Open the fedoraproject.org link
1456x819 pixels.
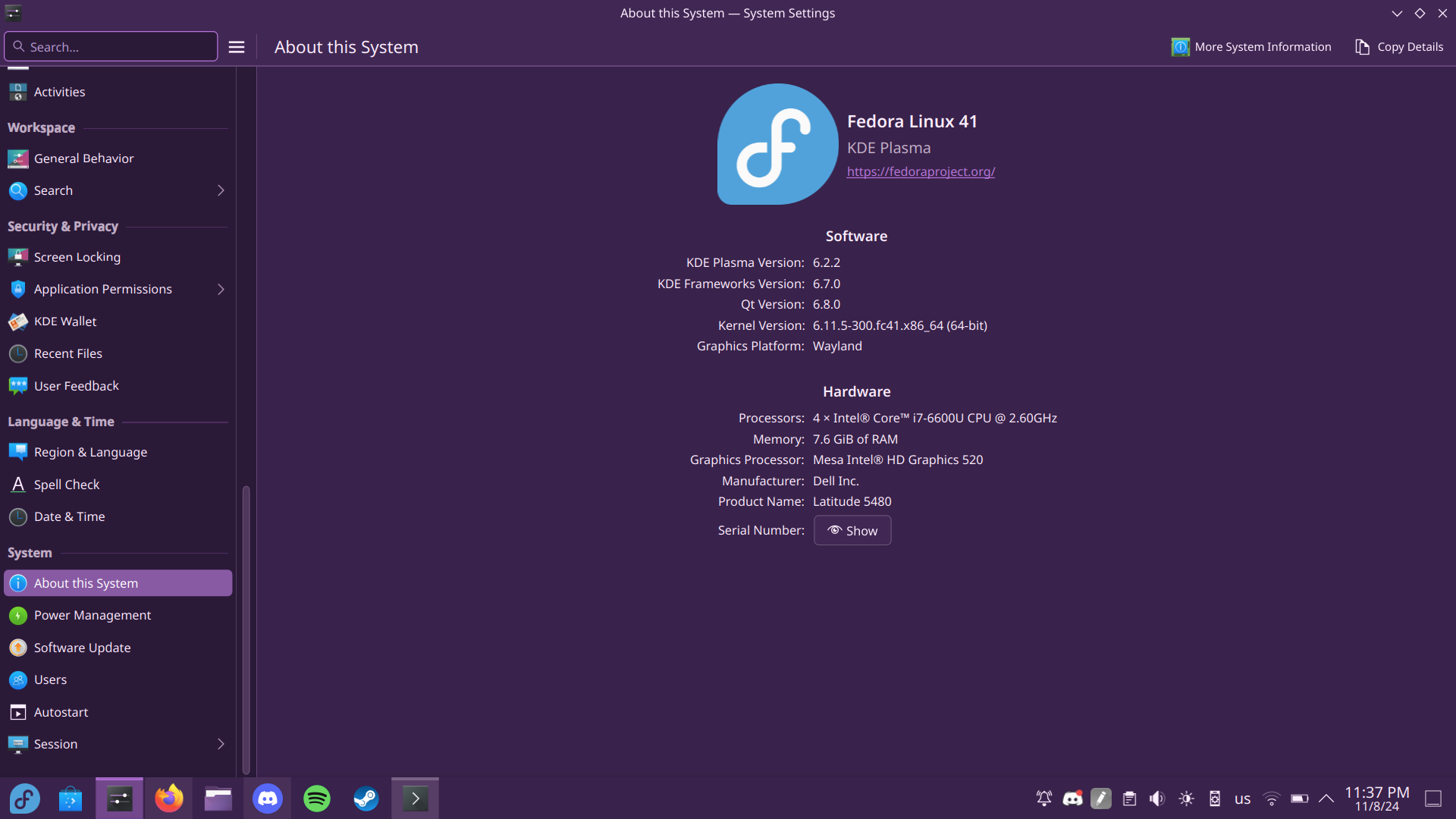[x=921, y=171]
